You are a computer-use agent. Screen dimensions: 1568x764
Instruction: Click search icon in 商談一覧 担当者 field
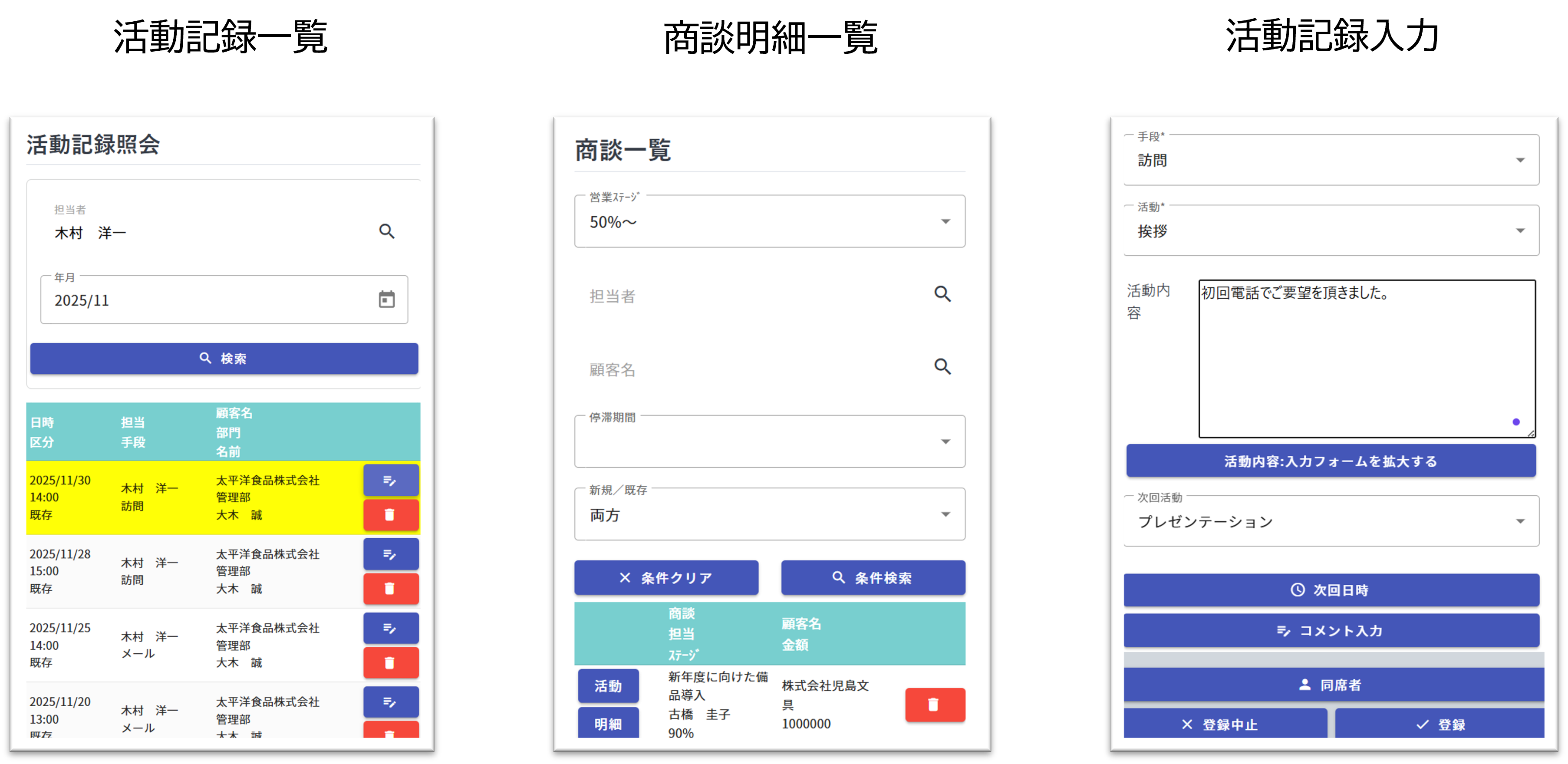point(942,294)
